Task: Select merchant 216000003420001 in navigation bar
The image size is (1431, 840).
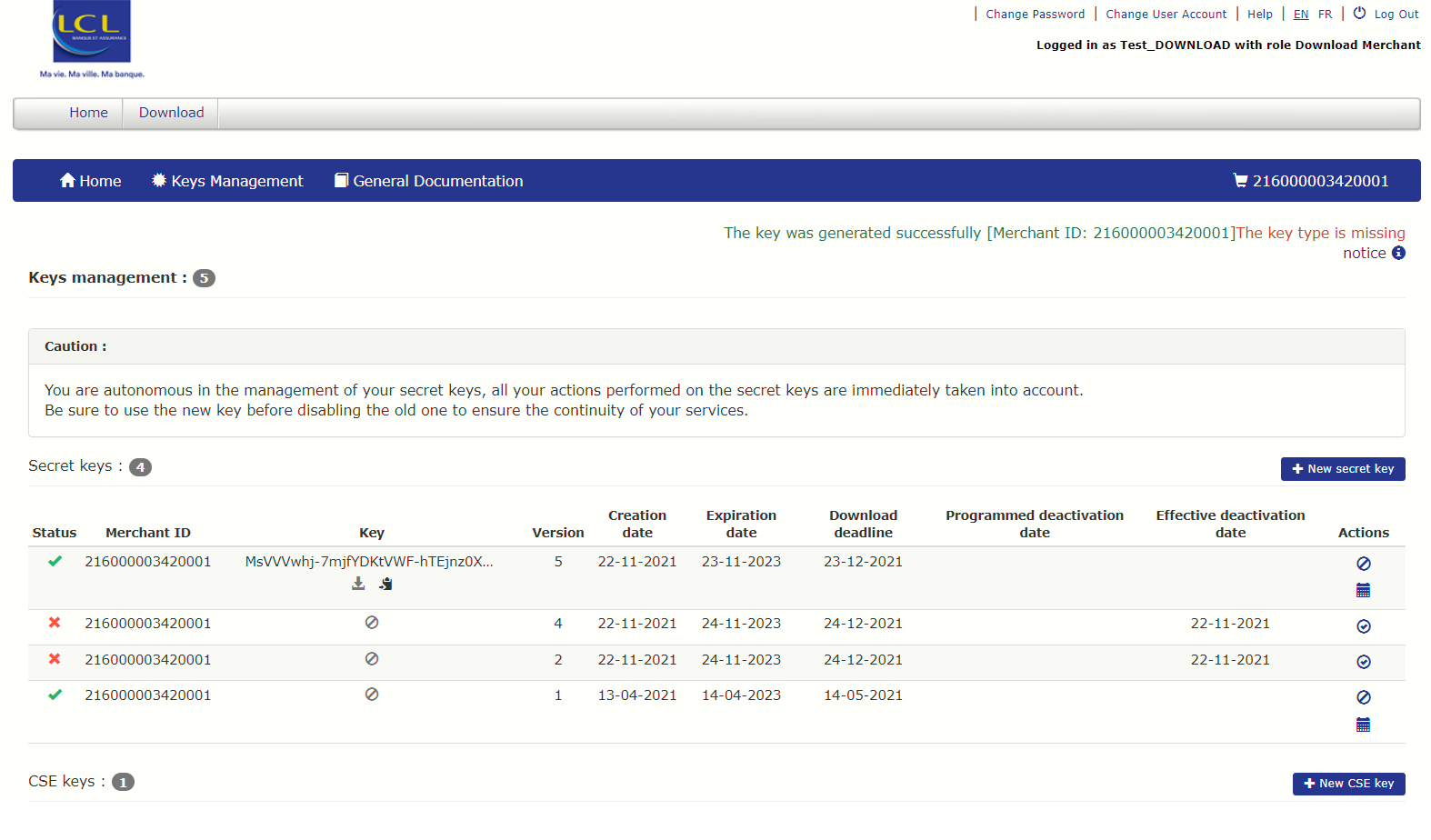Action: [x=1311, y=181]
